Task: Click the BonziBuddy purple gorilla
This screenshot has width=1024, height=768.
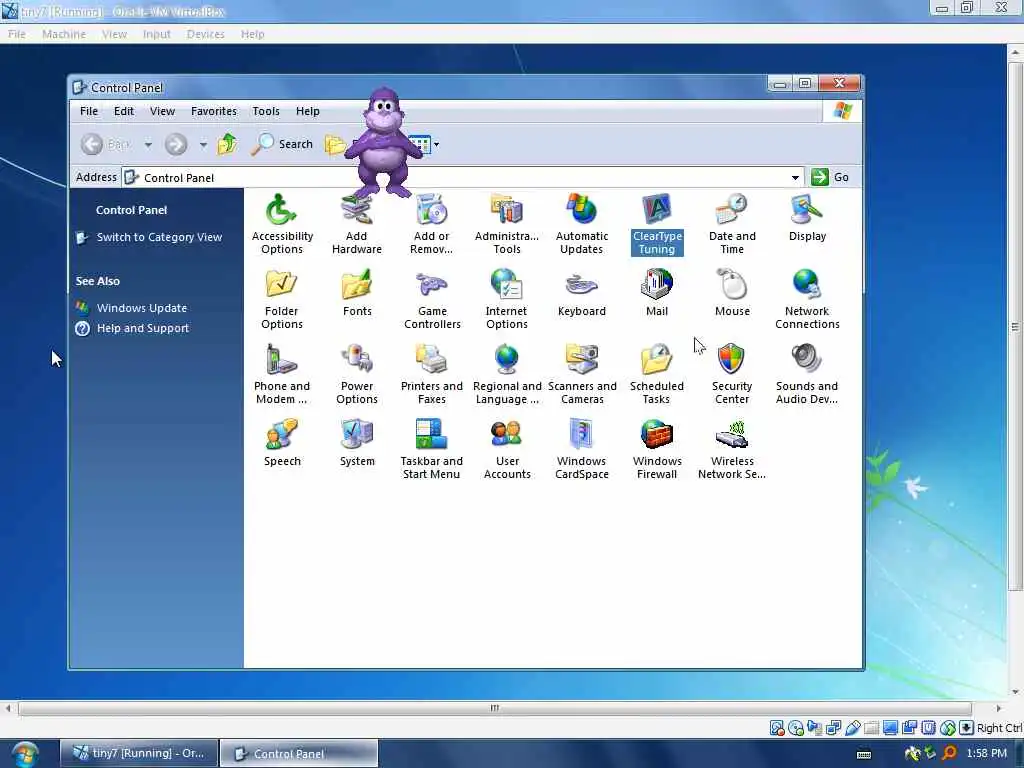Action: click(383, 142)
